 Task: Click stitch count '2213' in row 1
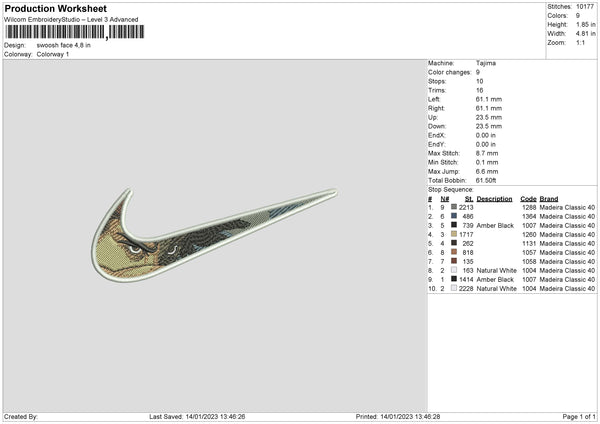point(466,207)
